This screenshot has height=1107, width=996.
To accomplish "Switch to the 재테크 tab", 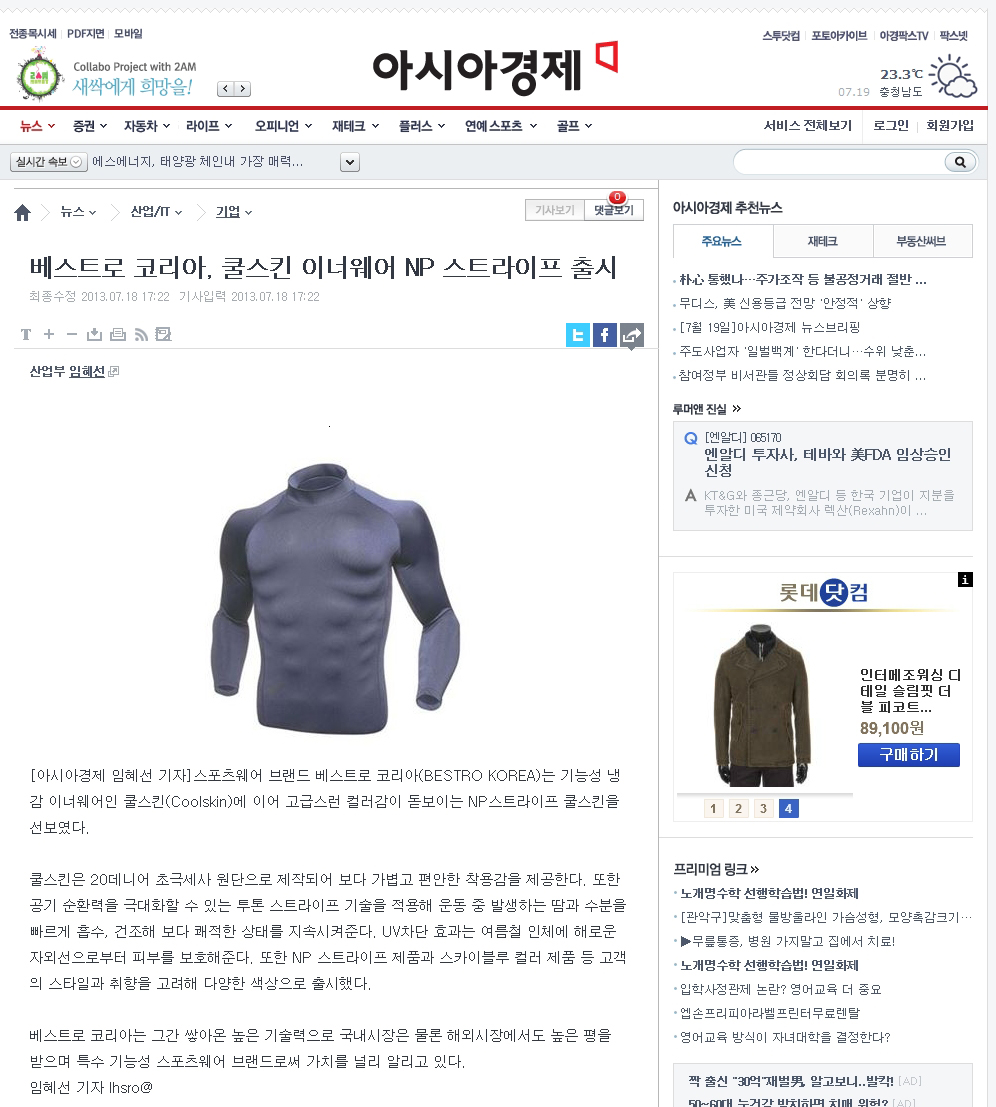I will point(823,241).
